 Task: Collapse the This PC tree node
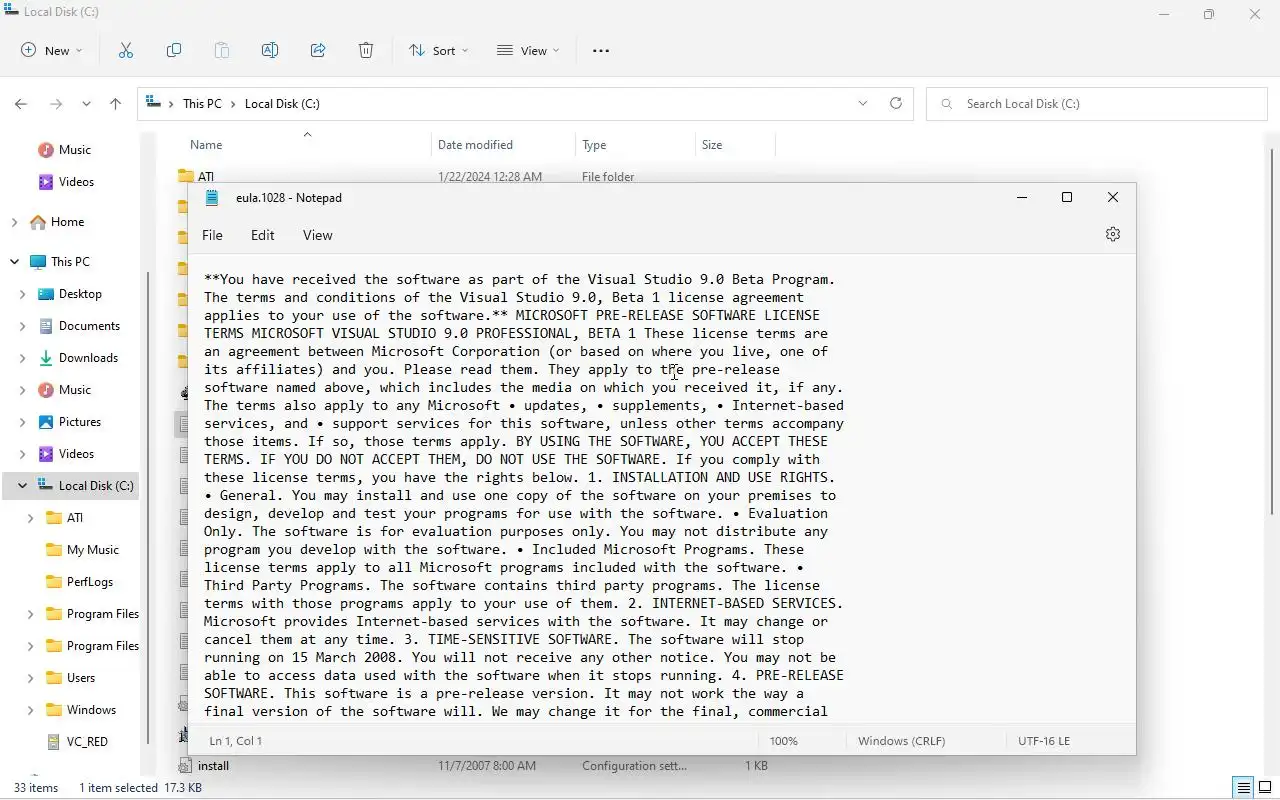pos(14,262)
